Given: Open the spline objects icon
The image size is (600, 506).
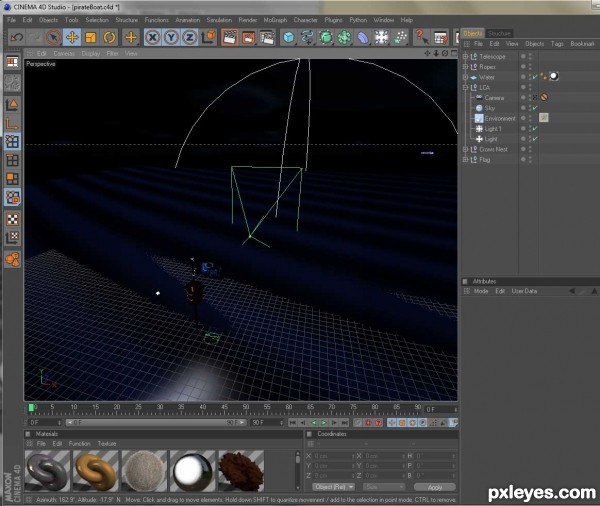Looking at the screenshot, I should pos(307,38).
